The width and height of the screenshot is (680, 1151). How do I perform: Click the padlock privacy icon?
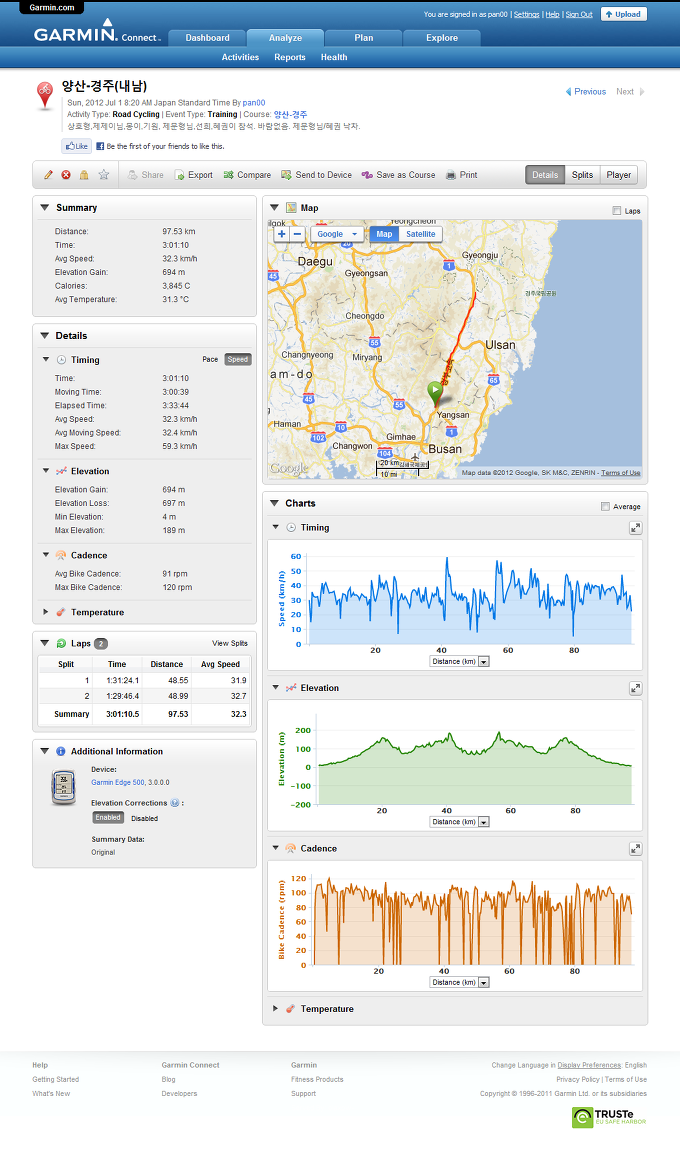[x=84, y=175]
